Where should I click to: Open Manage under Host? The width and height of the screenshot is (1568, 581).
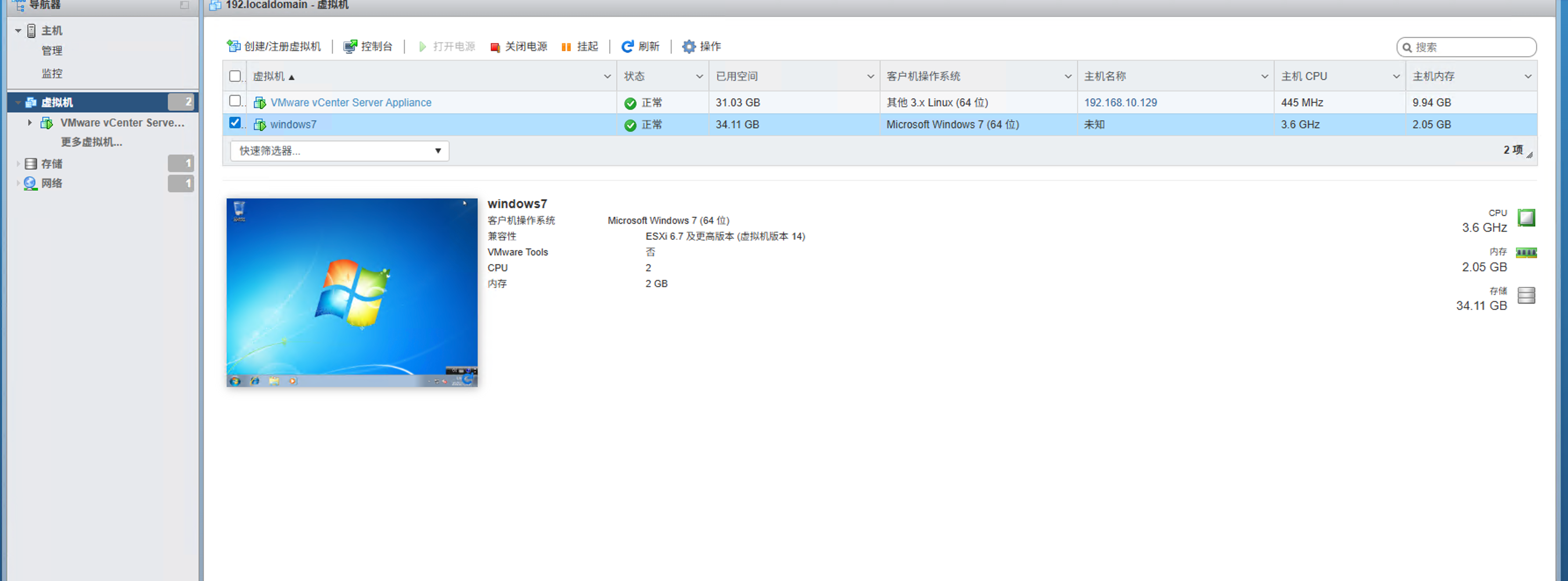(x=52, y=51)
